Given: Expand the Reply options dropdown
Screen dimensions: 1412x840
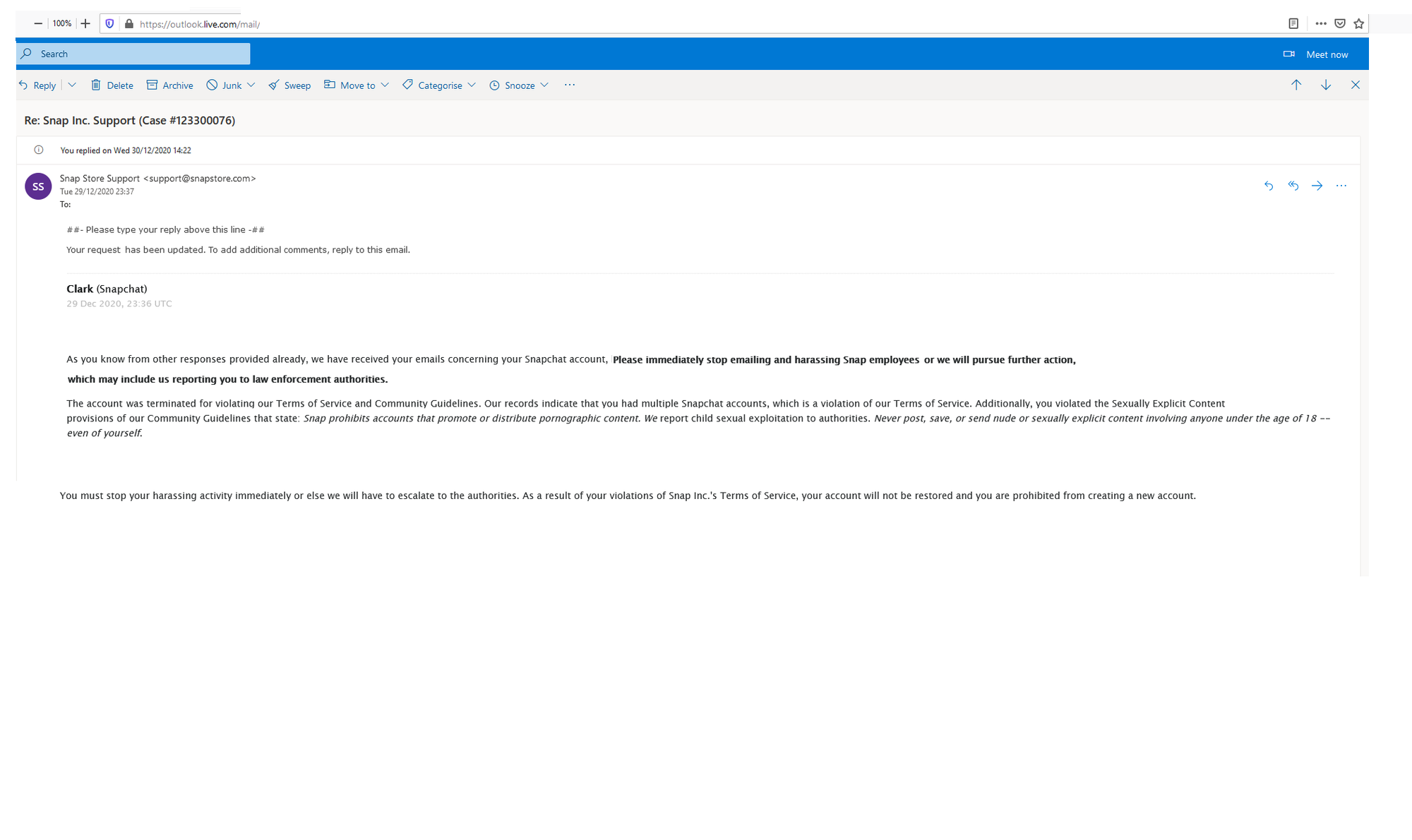Looking at the screenshot, I should 72,85.
